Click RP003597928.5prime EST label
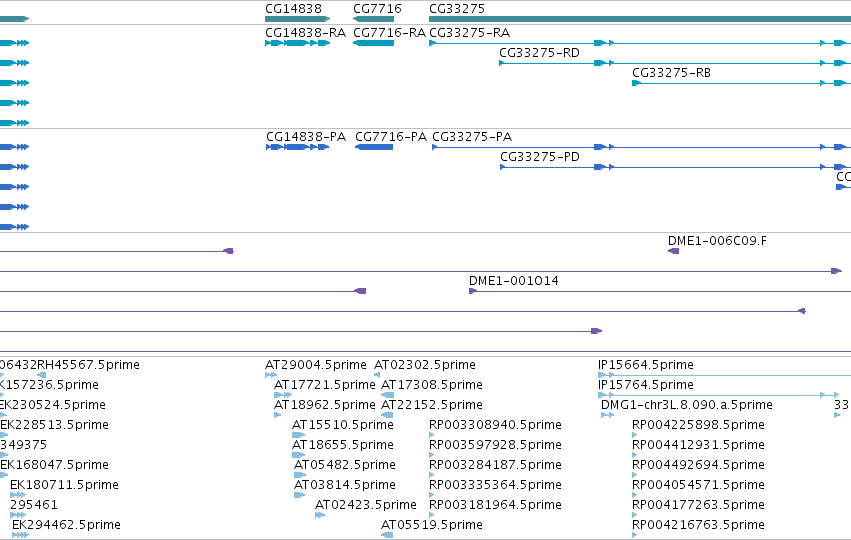This screenshot has height=540, width=851. 495,445
